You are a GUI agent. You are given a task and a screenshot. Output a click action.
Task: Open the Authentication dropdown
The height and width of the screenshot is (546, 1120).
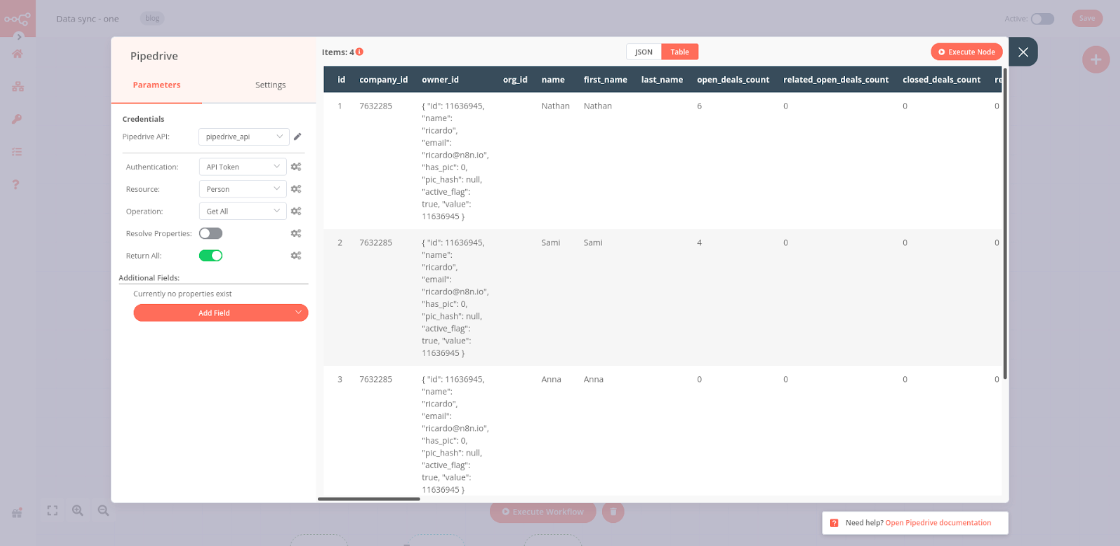point(243,167)
